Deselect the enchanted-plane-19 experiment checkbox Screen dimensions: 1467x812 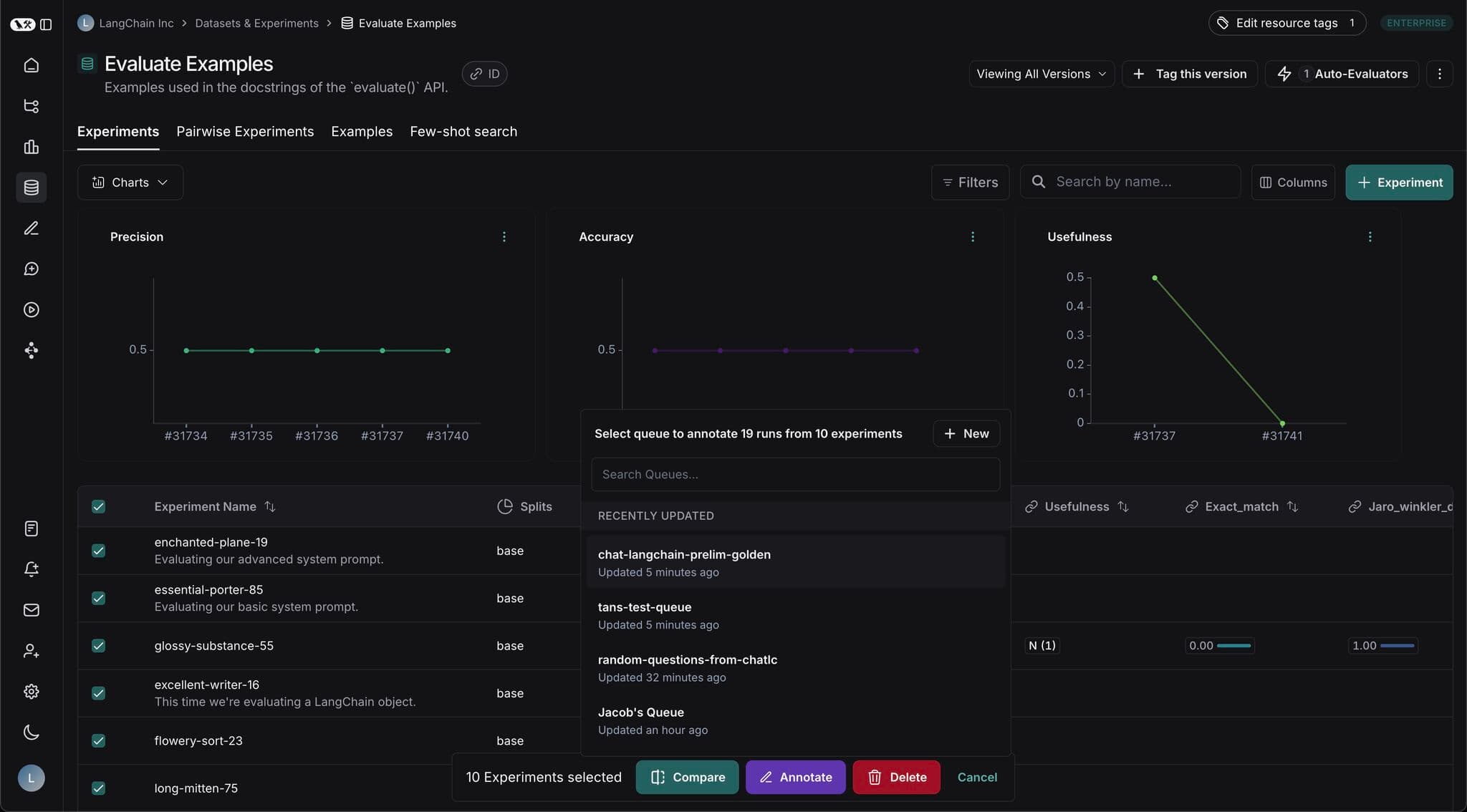pyautogui.click(x=98, y=551)
